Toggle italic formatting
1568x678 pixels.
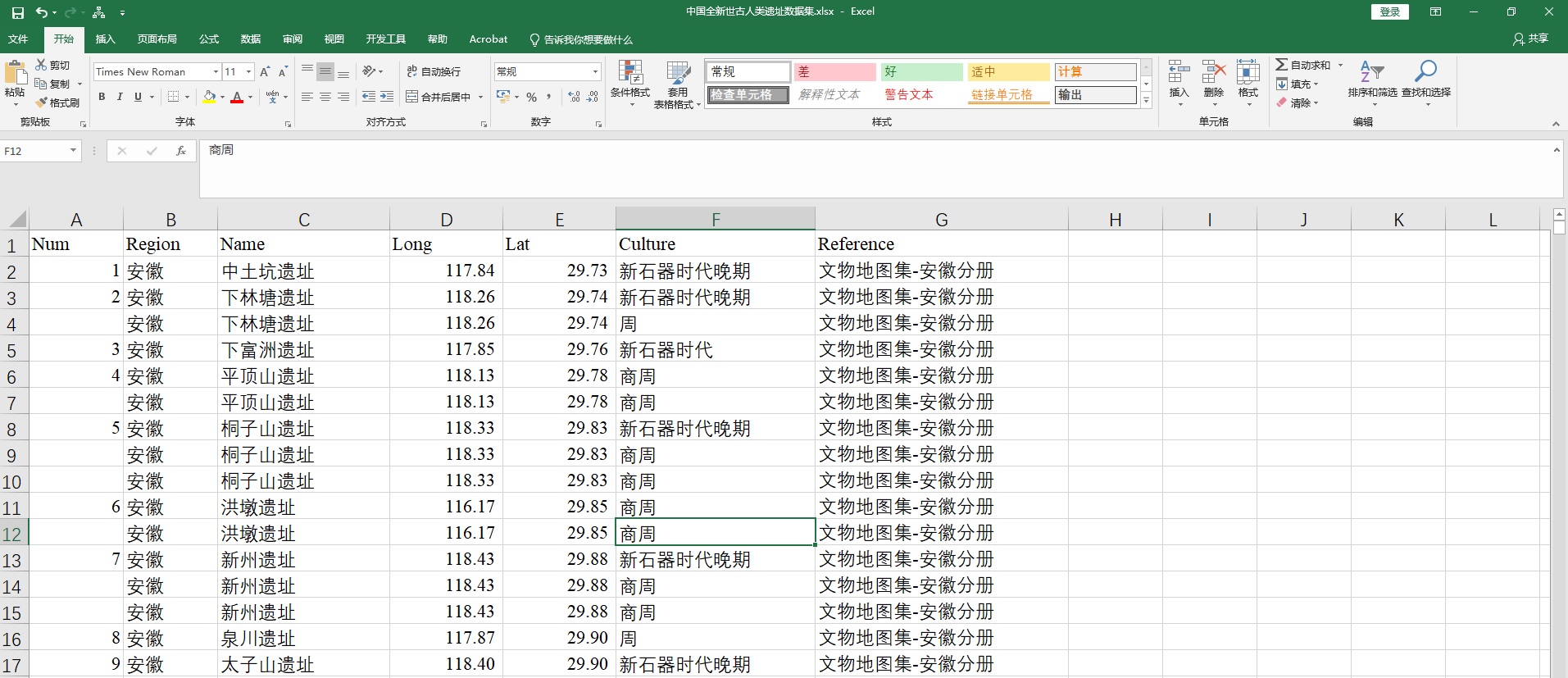120,97
